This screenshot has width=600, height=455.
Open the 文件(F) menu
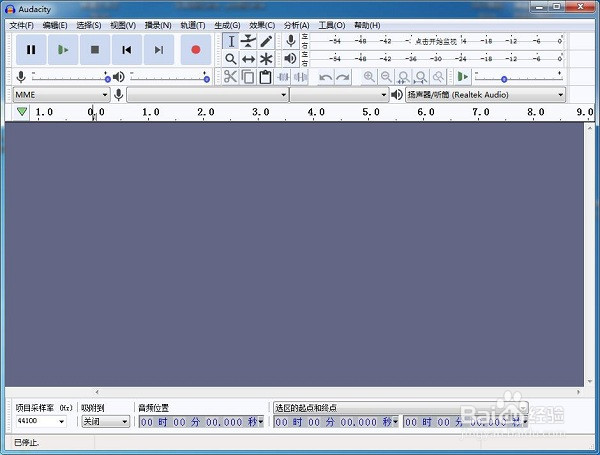tap(21, 25)
